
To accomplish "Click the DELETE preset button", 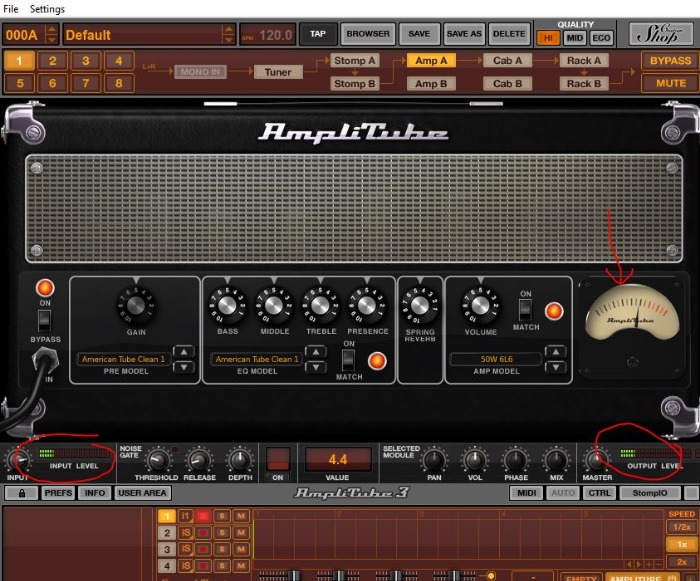I will coord(509,34).
